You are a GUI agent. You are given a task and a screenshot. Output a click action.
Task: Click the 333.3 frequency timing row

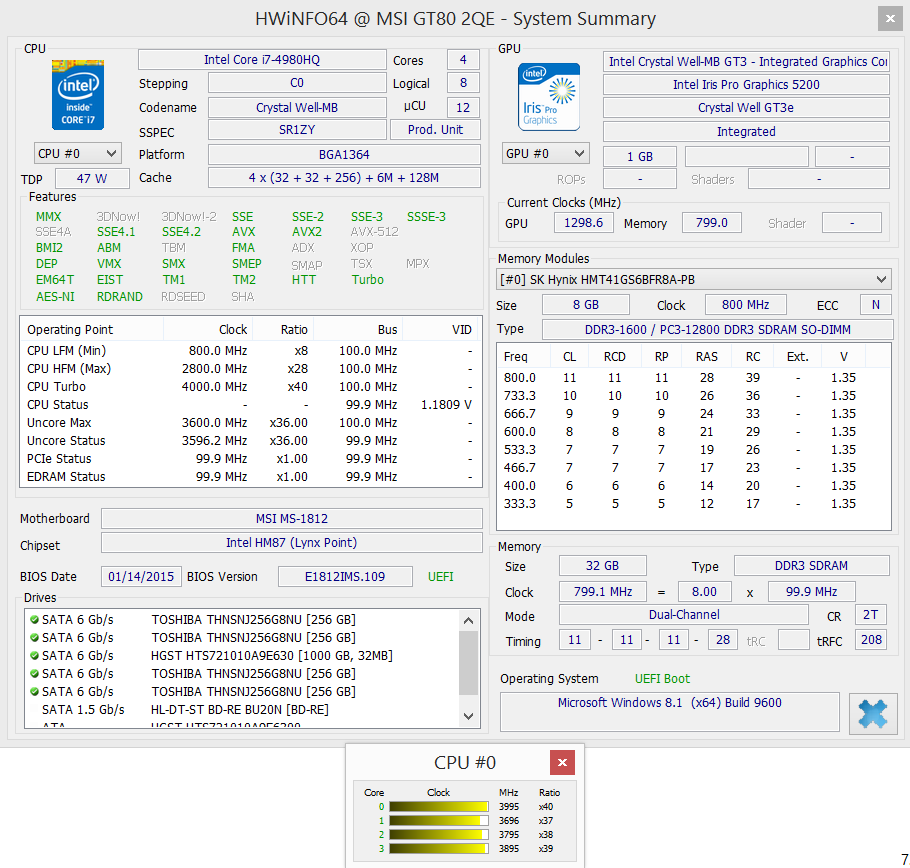coord(693,504)
